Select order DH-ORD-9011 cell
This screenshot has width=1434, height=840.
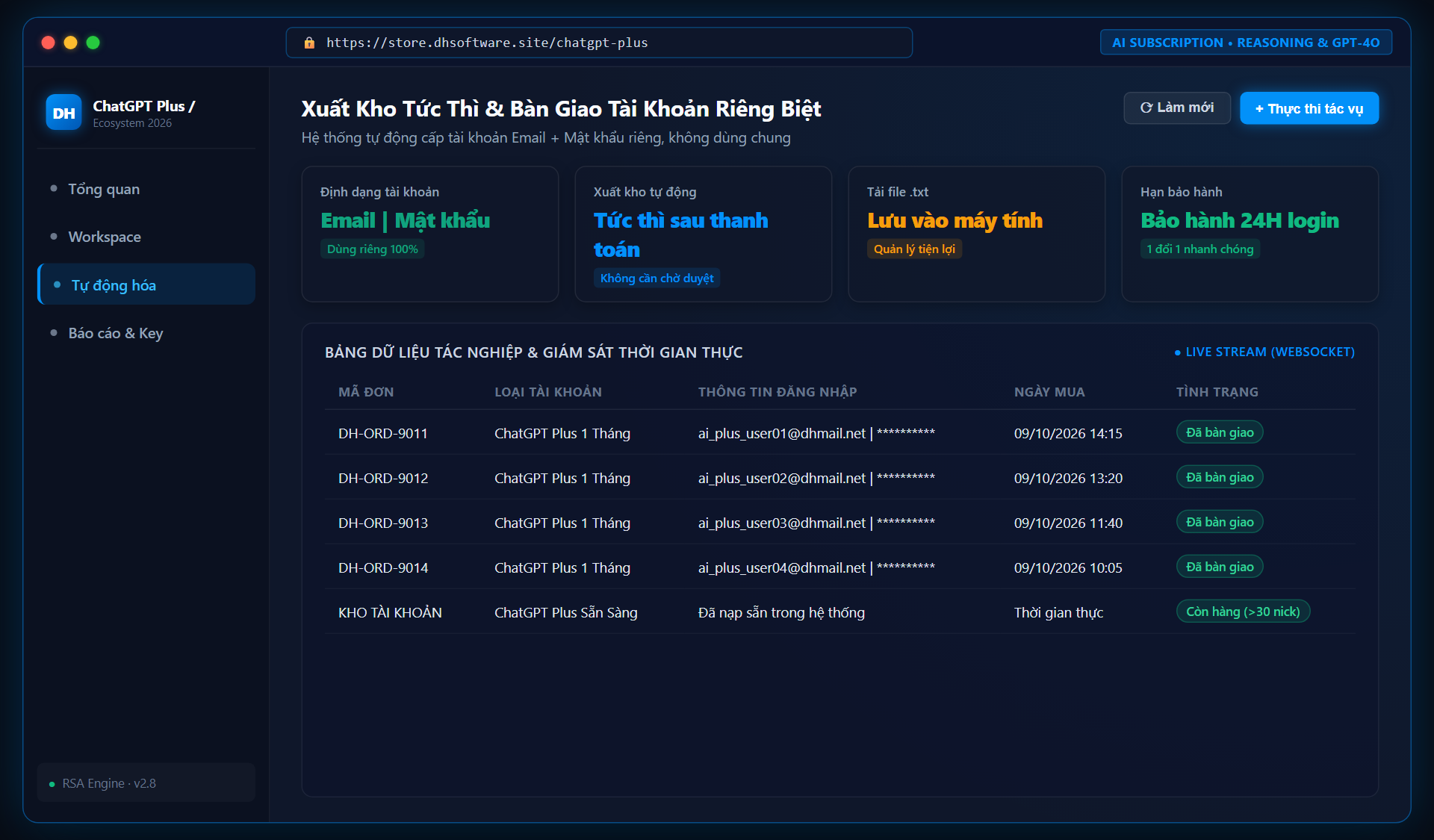click(383, 433)
